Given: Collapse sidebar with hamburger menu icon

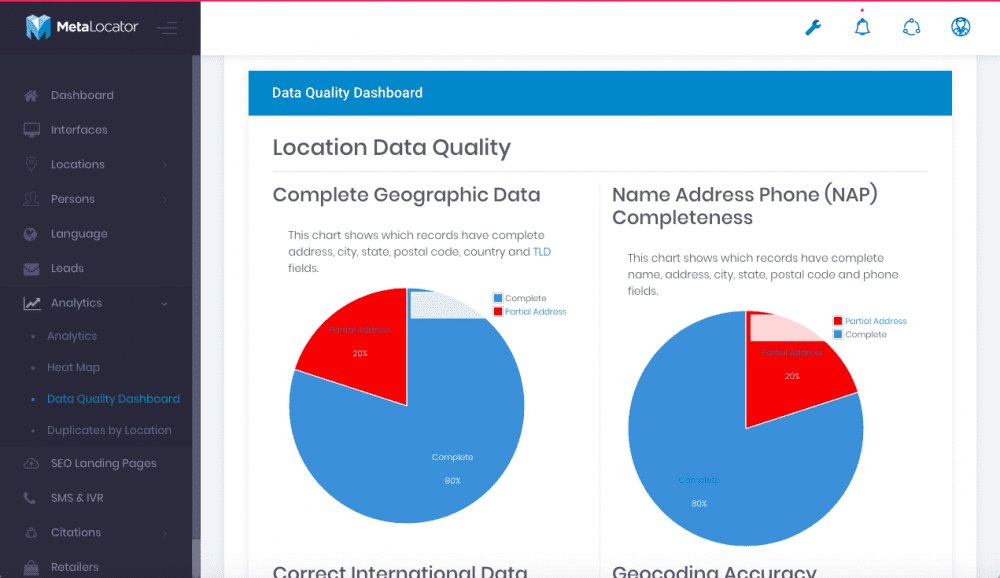Looking at the screenshot, I should [167, 27].
